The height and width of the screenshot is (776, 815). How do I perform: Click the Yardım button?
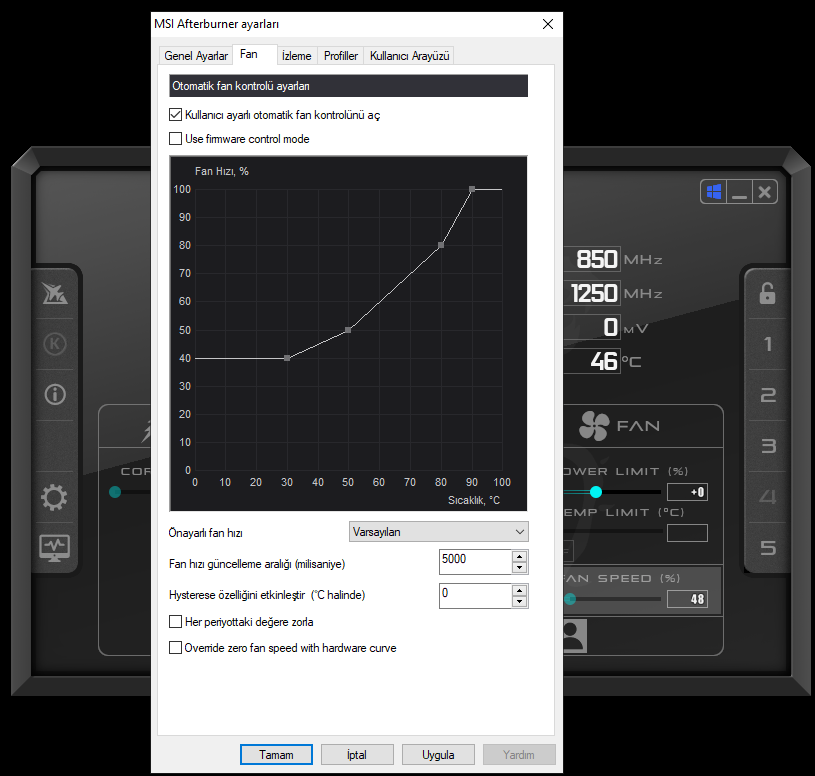pos(519,755)
